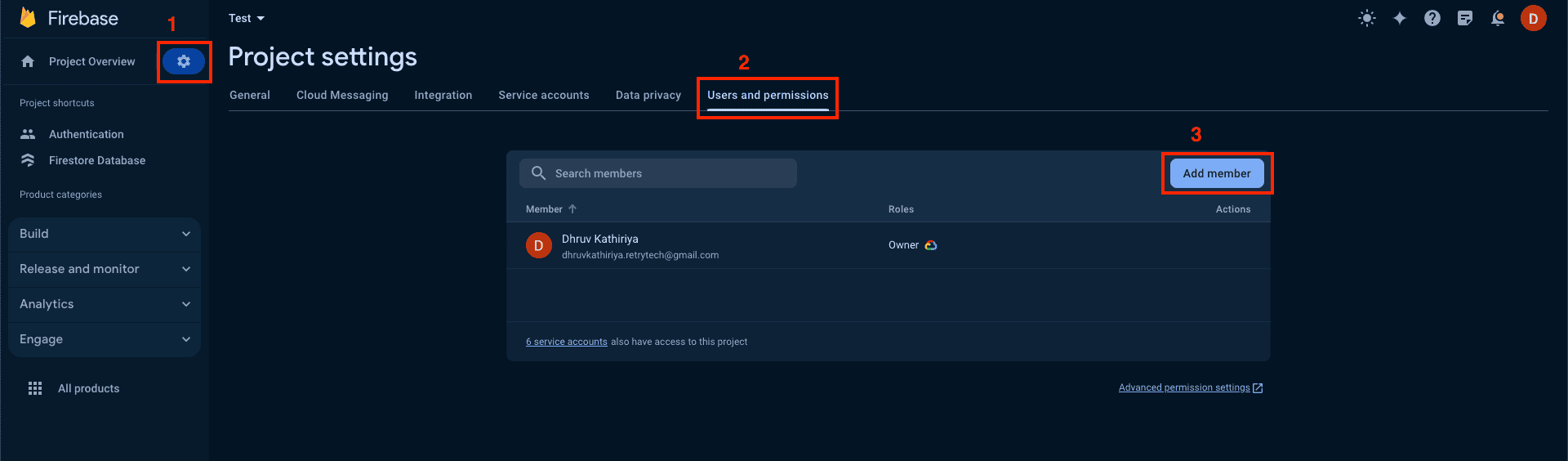Click the Authentication people icon
Screen dimensions: 1568x461
pyautogui.click(x=28, y=134)
